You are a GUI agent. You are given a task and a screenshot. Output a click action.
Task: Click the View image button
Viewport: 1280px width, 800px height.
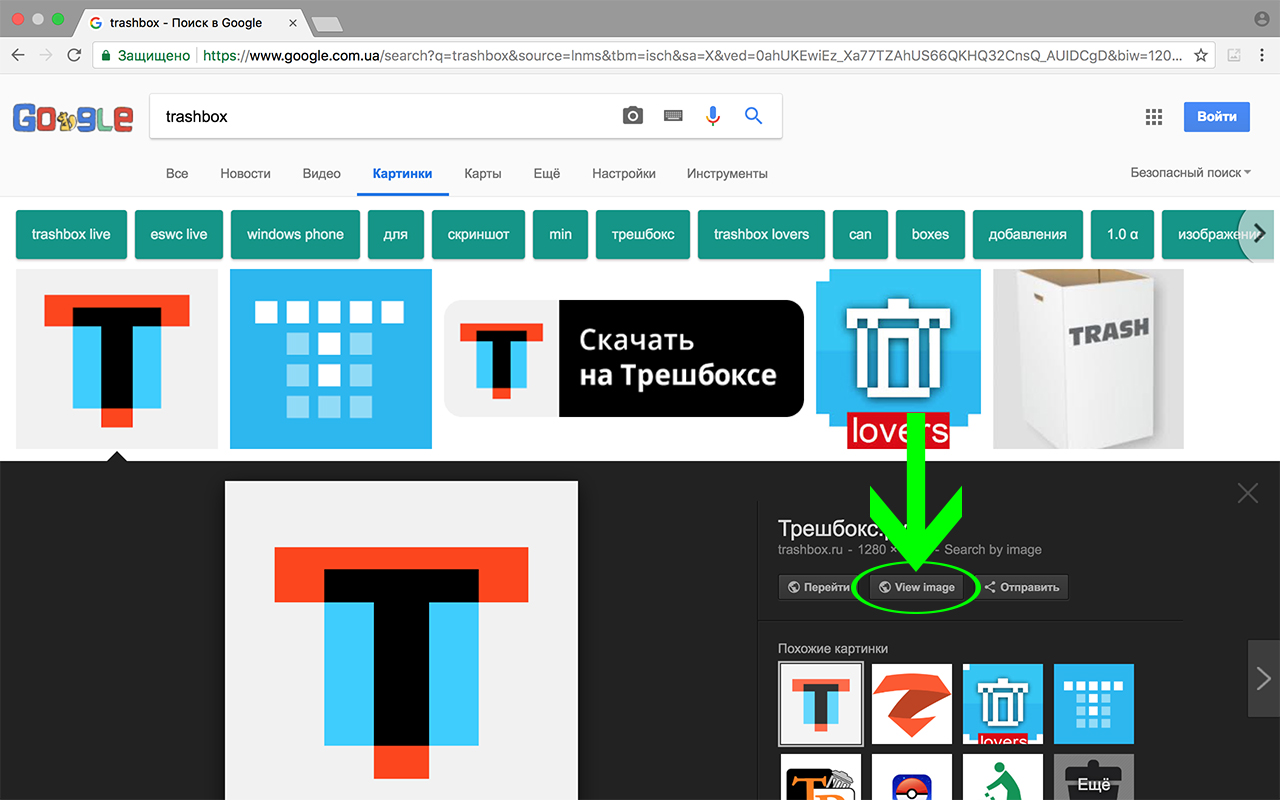coord(916,587)
